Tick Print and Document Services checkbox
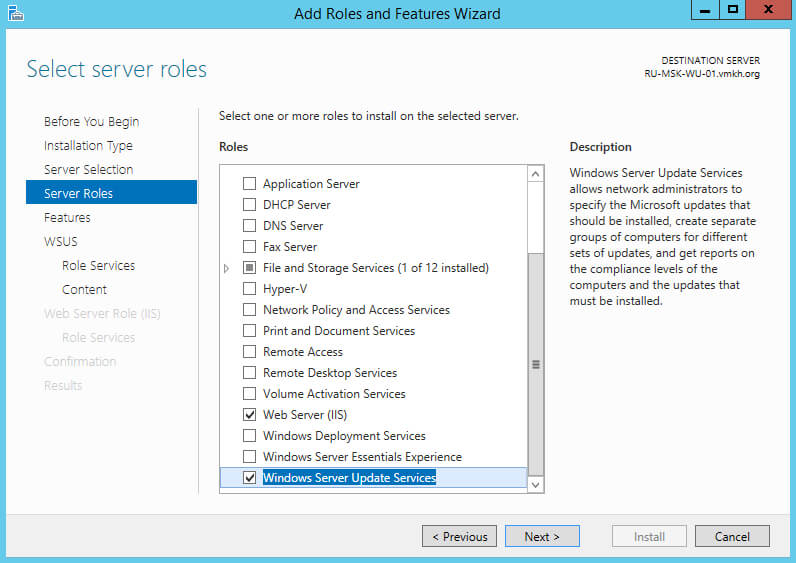Screen dimensions: 796x563 tap(249, 330)
